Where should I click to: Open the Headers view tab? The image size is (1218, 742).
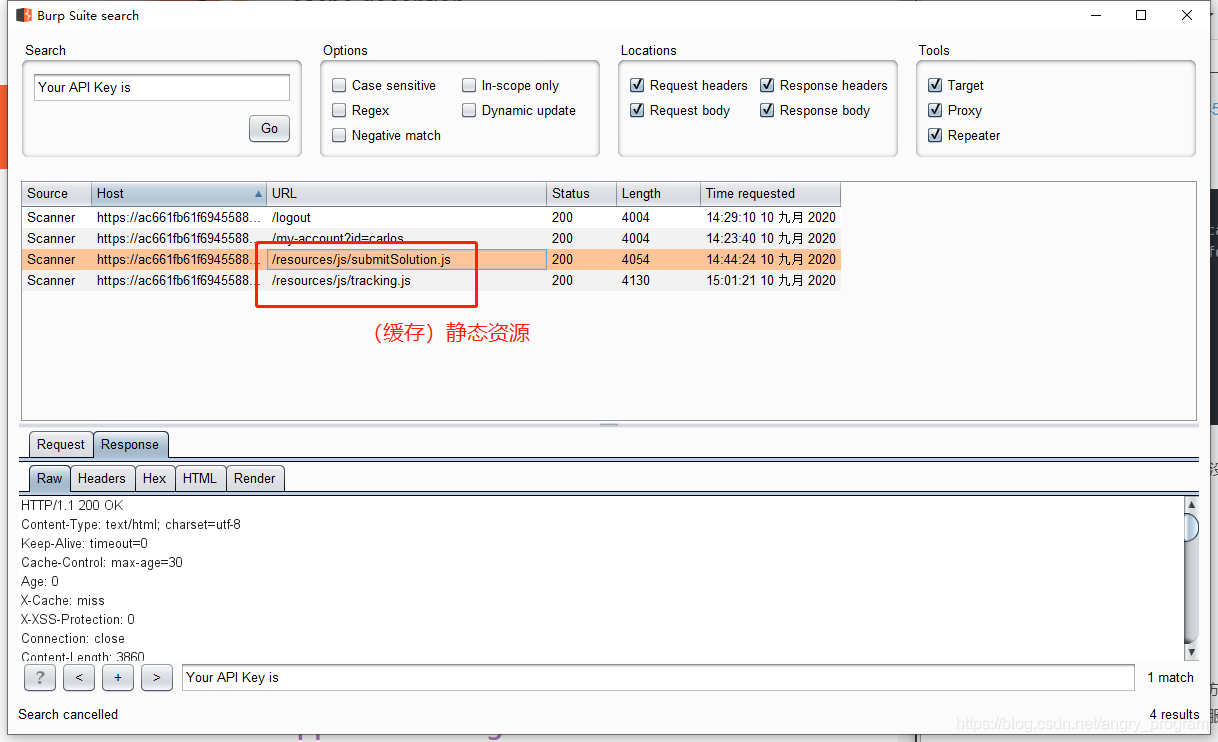[x=102, y=478]
